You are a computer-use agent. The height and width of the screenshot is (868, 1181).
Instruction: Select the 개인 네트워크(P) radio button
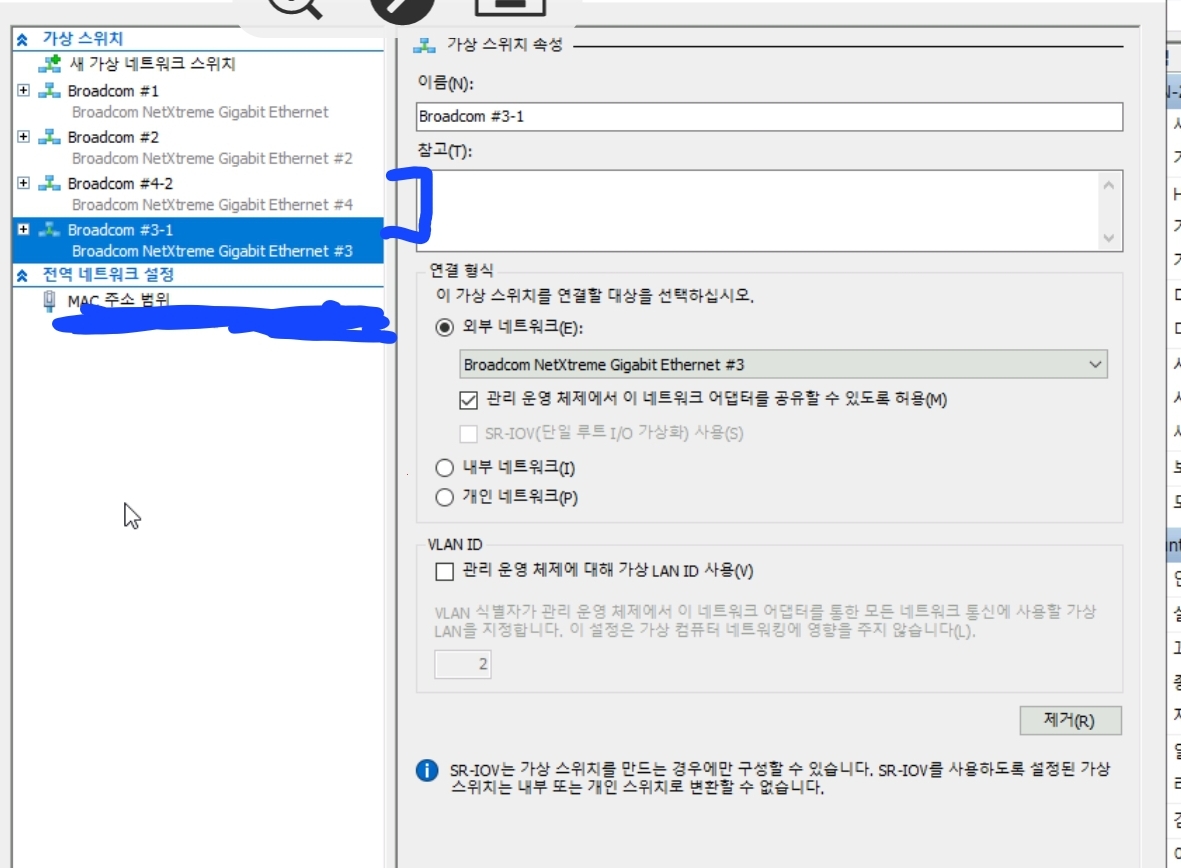pos(444,497)
